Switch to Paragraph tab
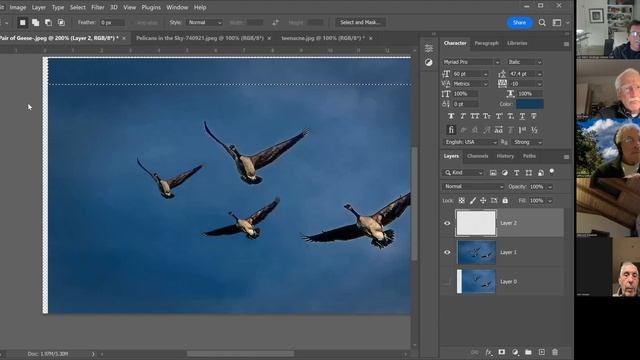 (486, 43)
